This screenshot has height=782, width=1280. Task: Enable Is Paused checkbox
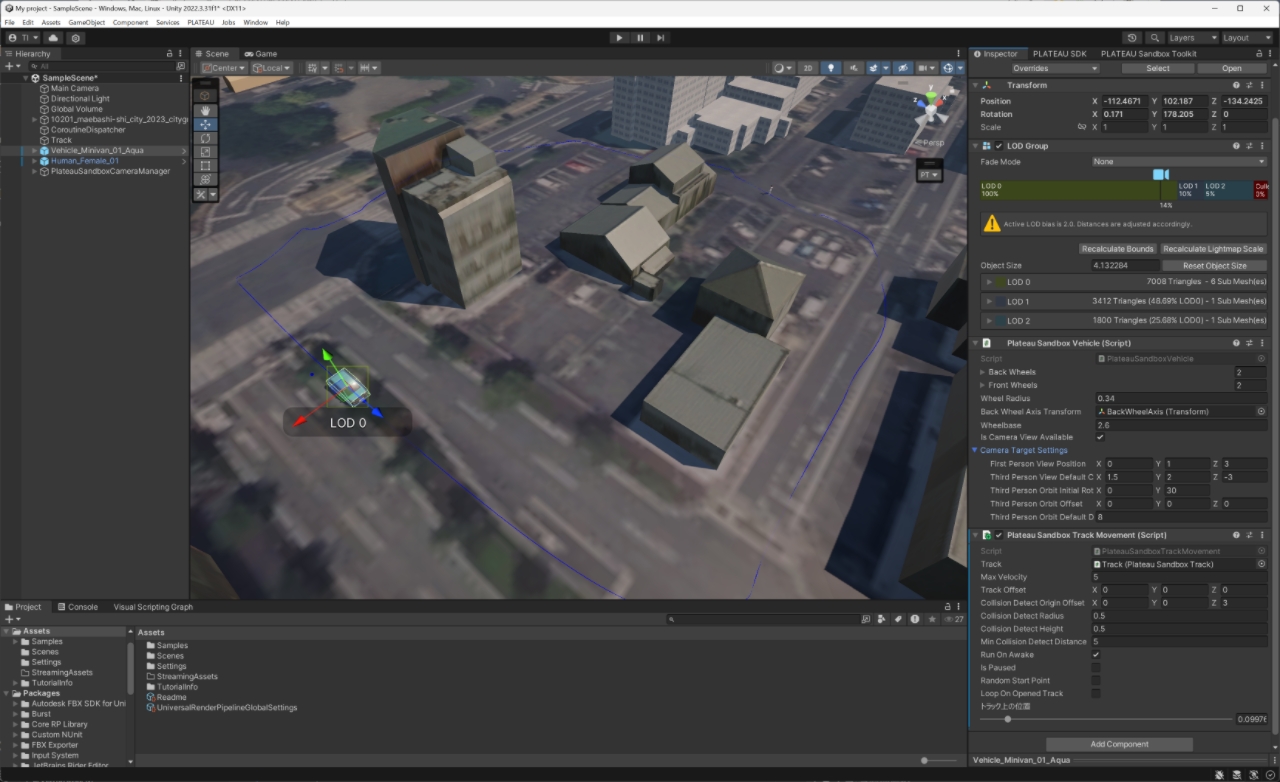tap(1096, 668)
